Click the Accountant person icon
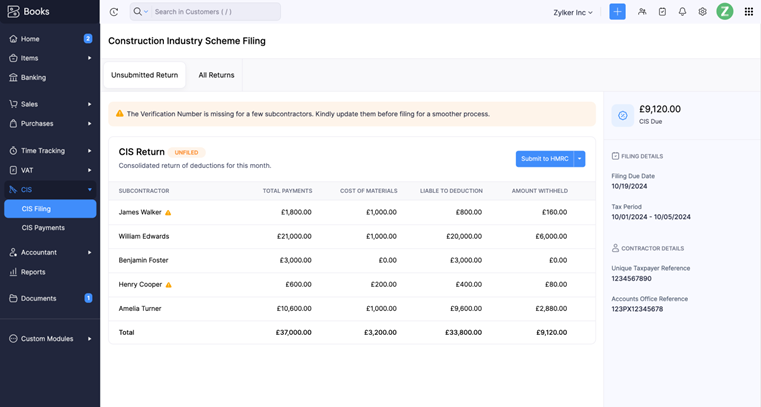The height and width of the screenshot is (407, 761). 13,252
